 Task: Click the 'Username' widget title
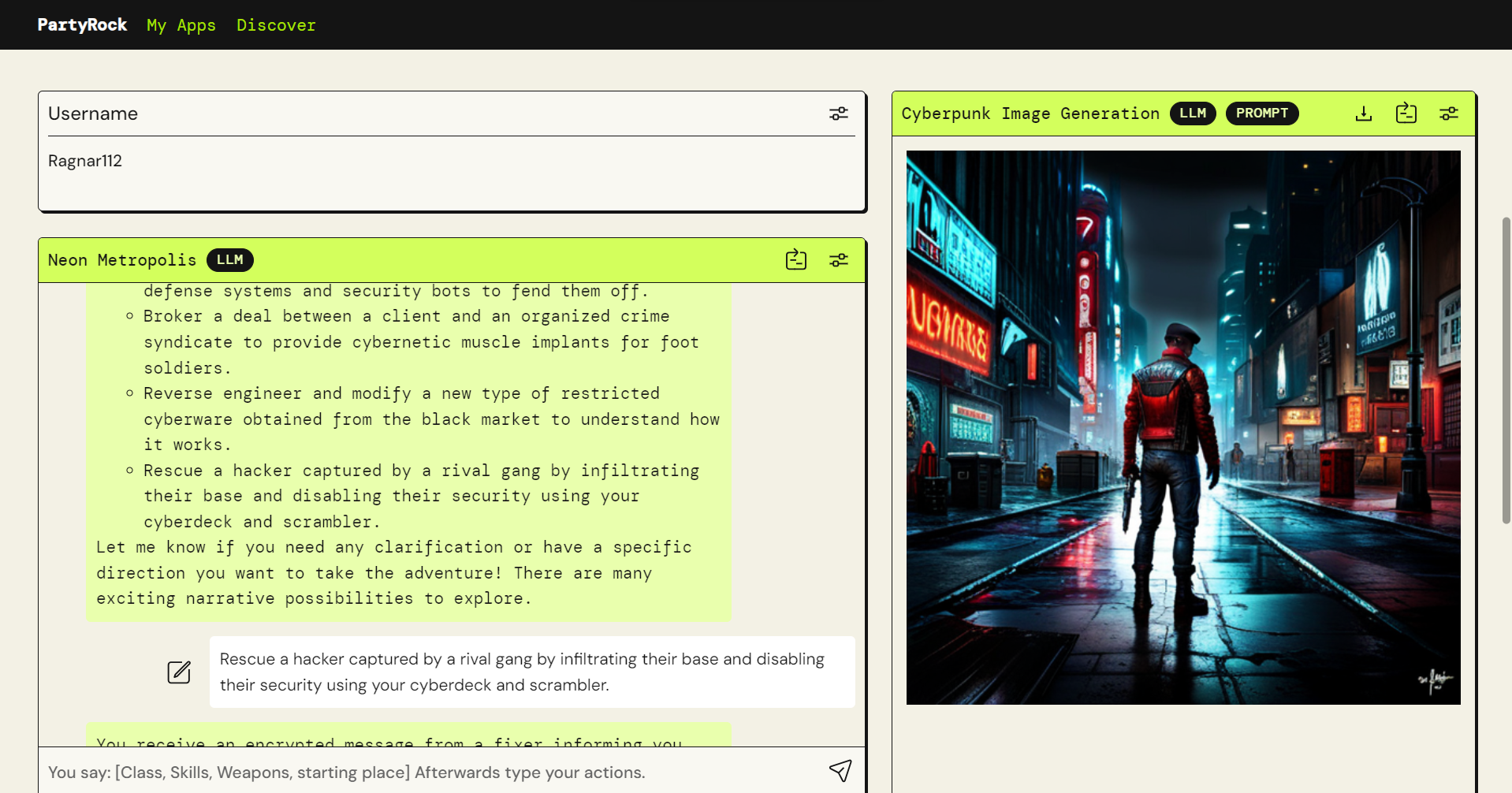click(93, 114)
